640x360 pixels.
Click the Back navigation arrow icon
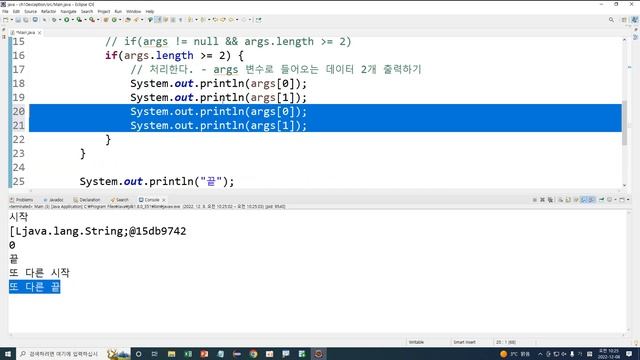(231, 20)
